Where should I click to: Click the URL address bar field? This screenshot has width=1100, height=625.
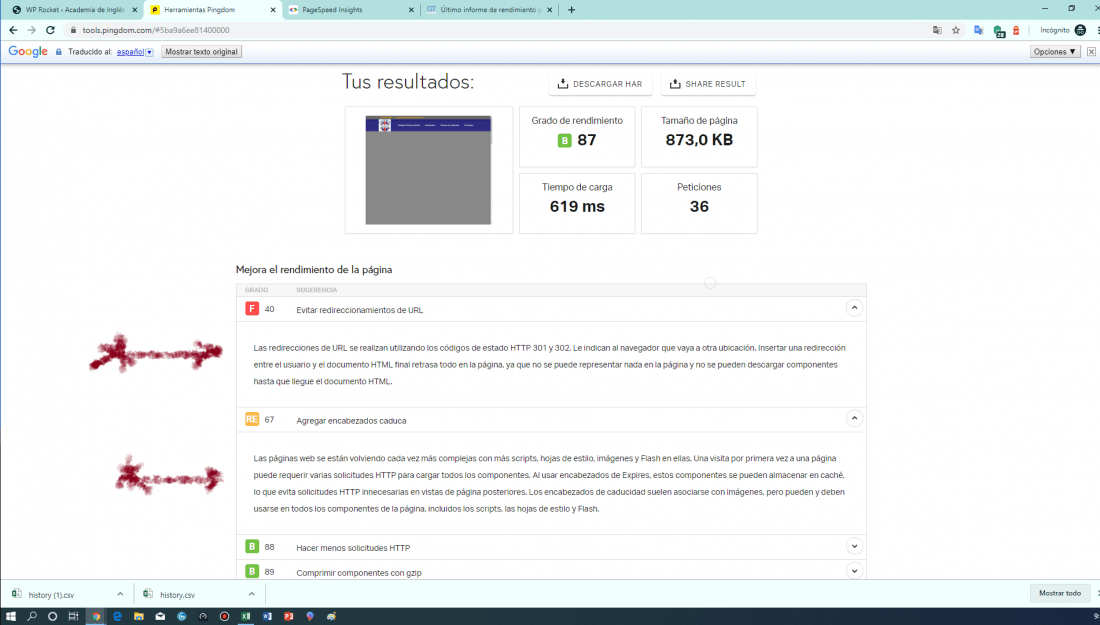click(x=491, y=30)
